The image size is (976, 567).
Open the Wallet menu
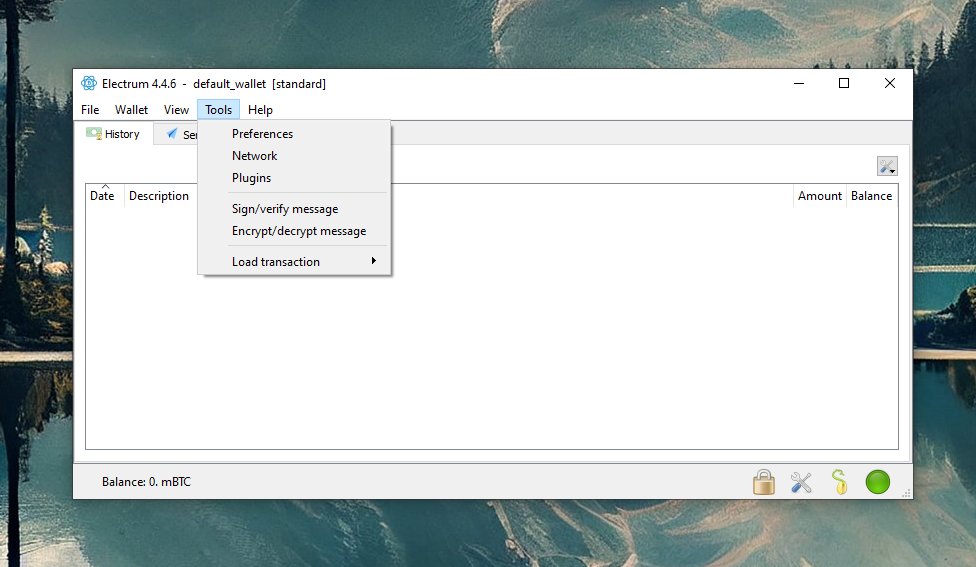[131, 110]
